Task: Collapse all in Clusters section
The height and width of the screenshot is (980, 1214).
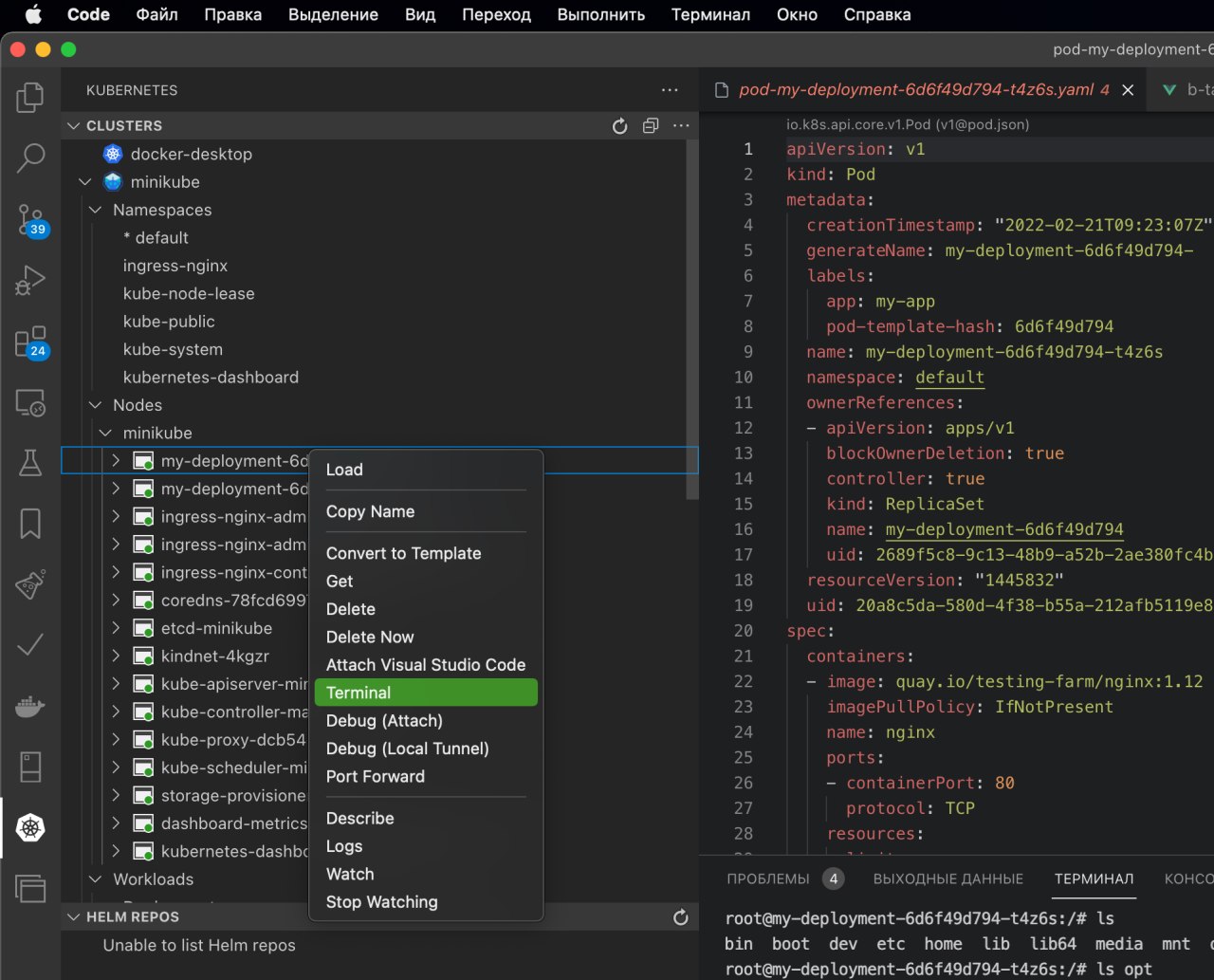Action: pos(651,126)
